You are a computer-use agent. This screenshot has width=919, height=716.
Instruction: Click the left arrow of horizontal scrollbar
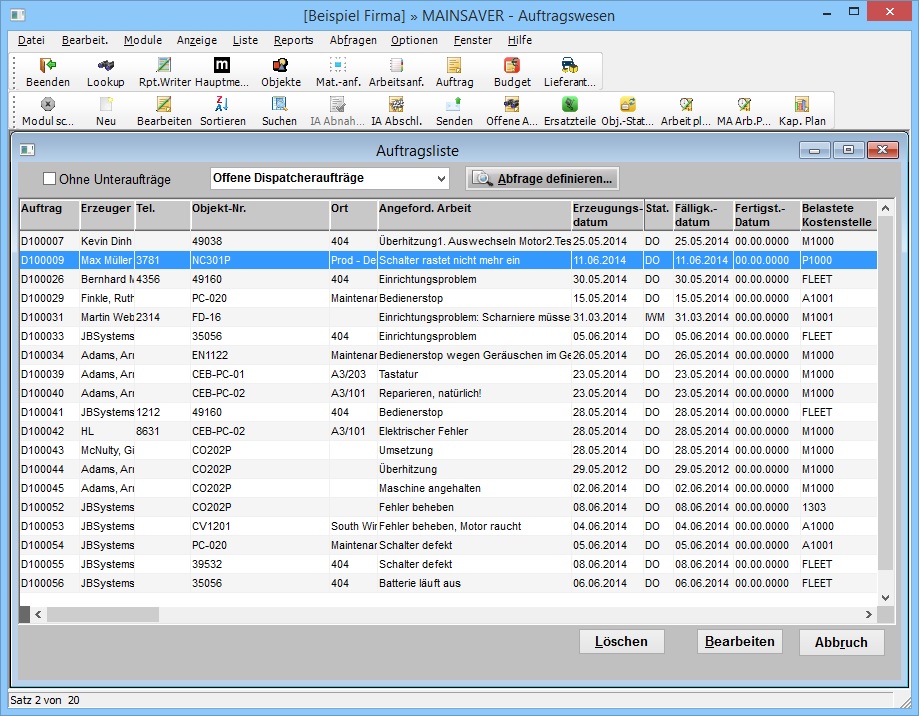38,614
